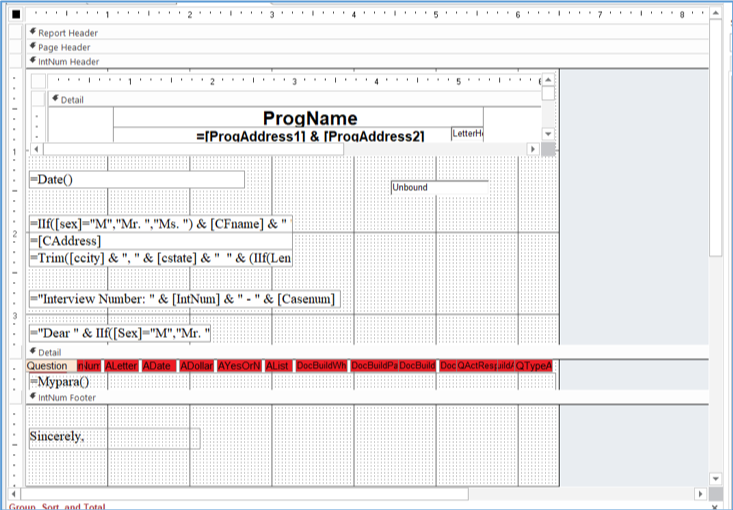Select the =Date() text box
Viewport: 733px width, 510px height.
click(x=136, y=179)
